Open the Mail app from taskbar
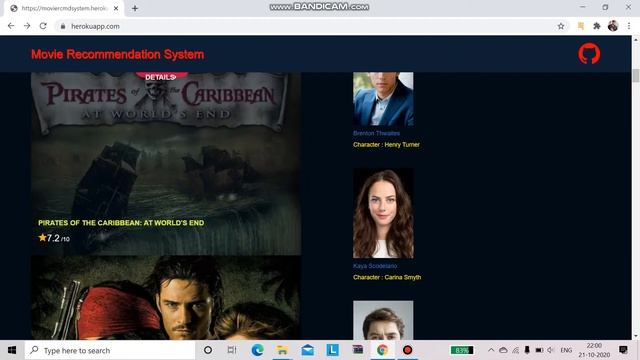The width and height of the screenshot is (640, 360). (307, 350)
